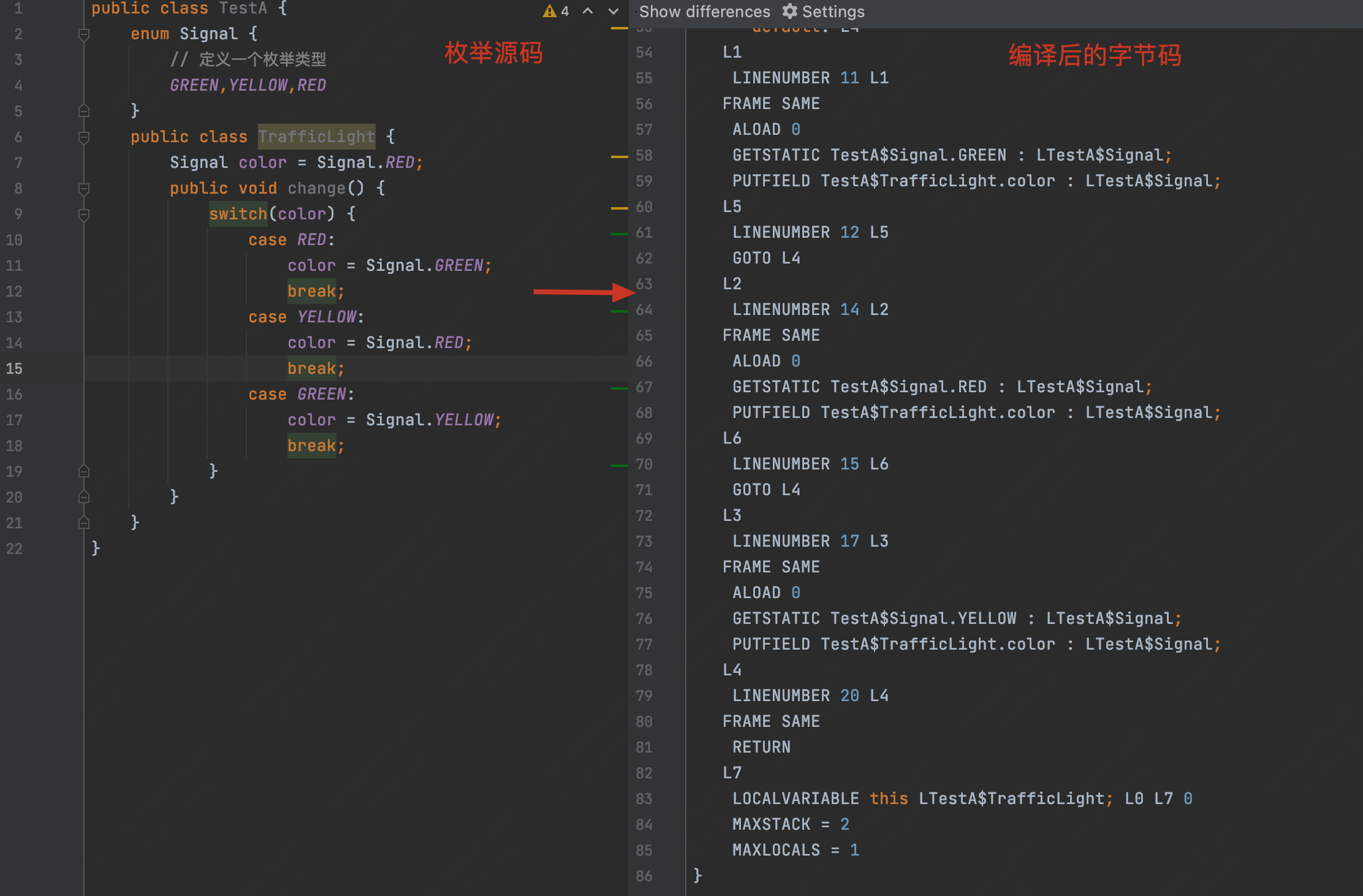This screenshot has height=896, width=1363.
Task: Click green stripe mark beside line 19
Action: click(x=619, y=466)
